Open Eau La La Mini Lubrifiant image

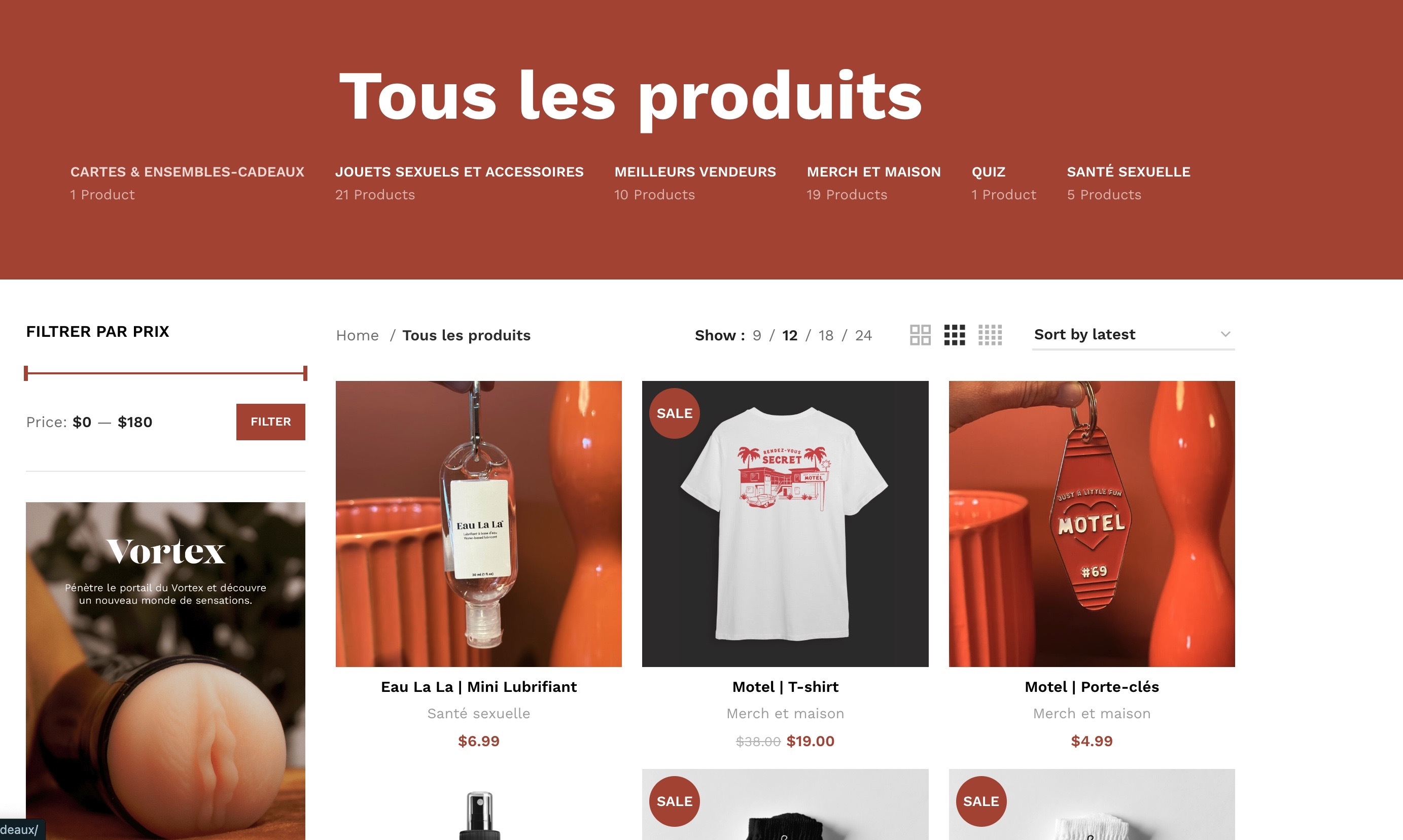point(479,523)
